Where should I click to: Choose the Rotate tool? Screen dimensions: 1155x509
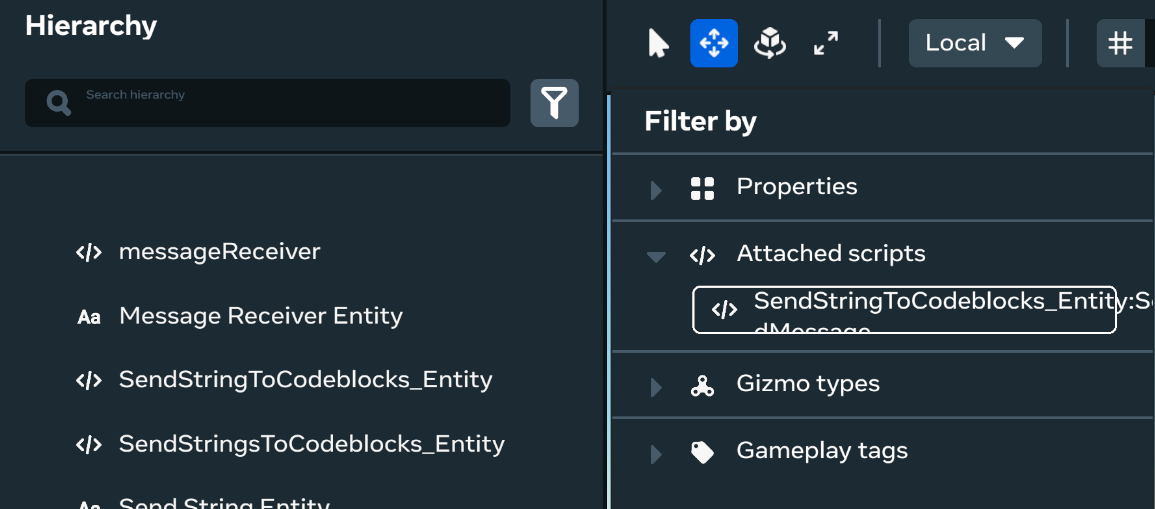[x=770, y=43]
